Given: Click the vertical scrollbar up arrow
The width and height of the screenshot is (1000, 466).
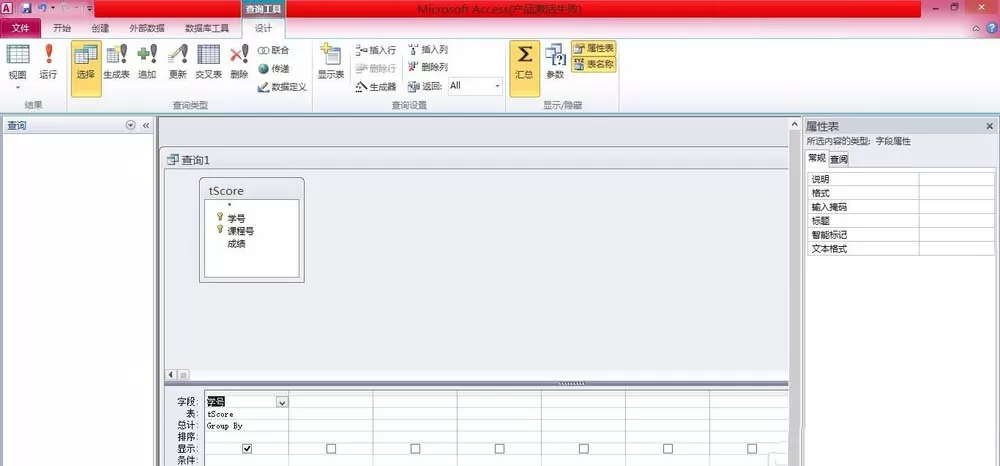Looking at the screenshot, I should coord(795,124).
